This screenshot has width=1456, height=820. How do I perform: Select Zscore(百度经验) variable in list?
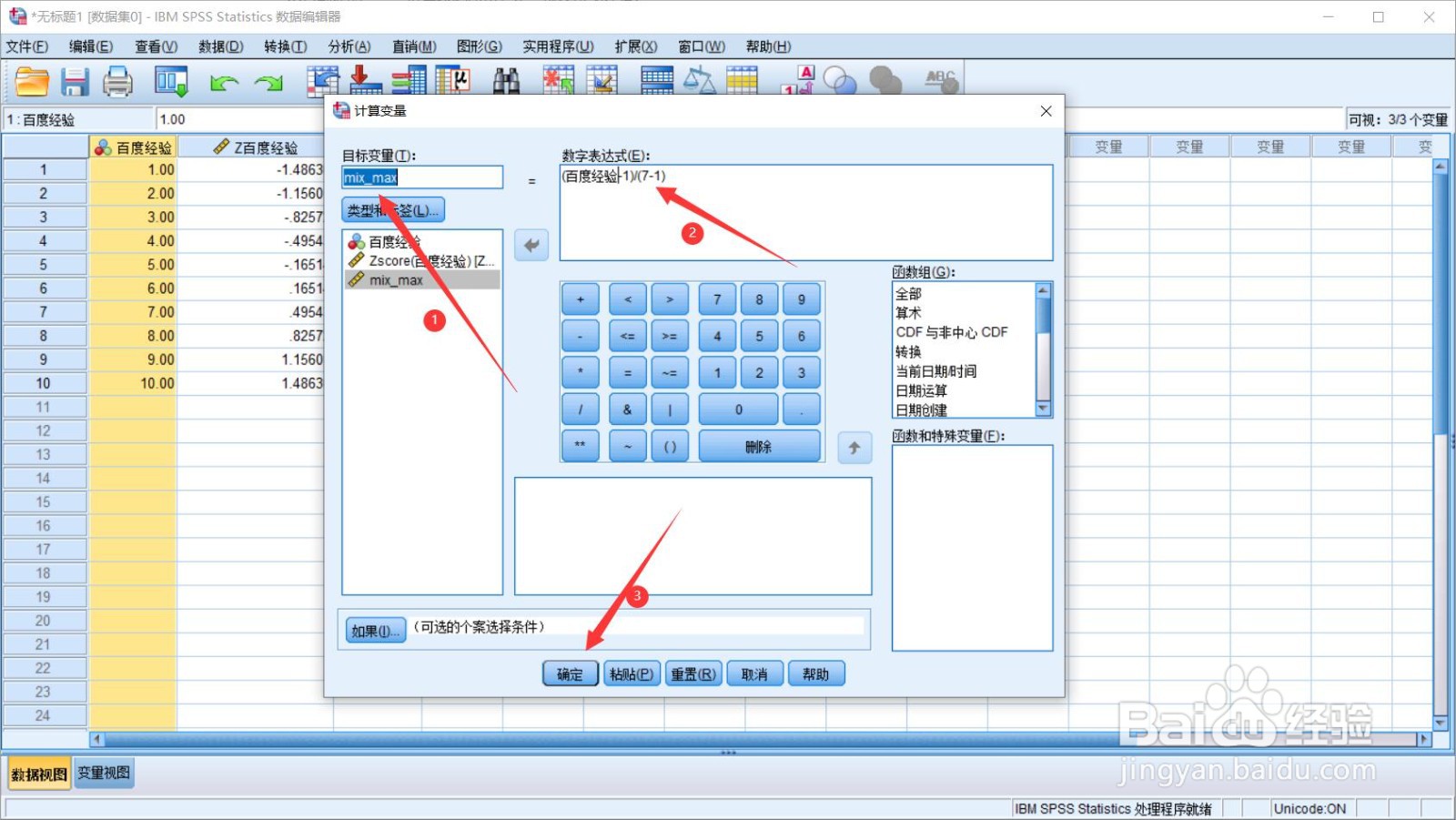(x=422, y=261)
